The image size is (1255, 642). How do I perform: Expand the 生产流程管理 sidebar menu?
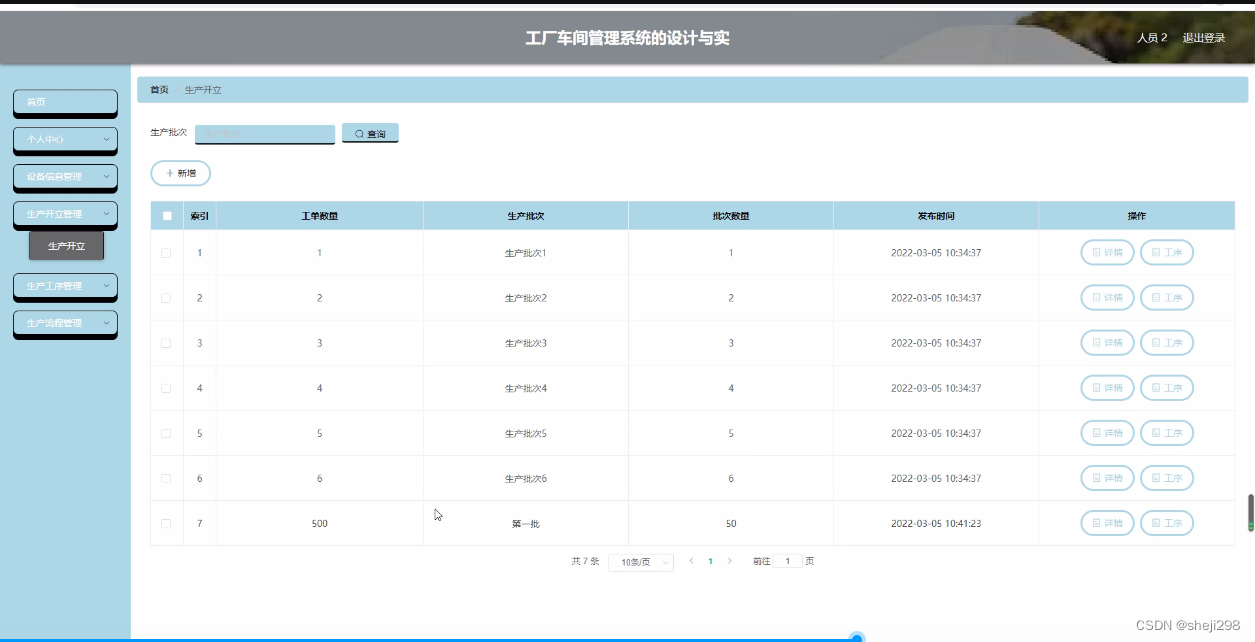point(65,323)
